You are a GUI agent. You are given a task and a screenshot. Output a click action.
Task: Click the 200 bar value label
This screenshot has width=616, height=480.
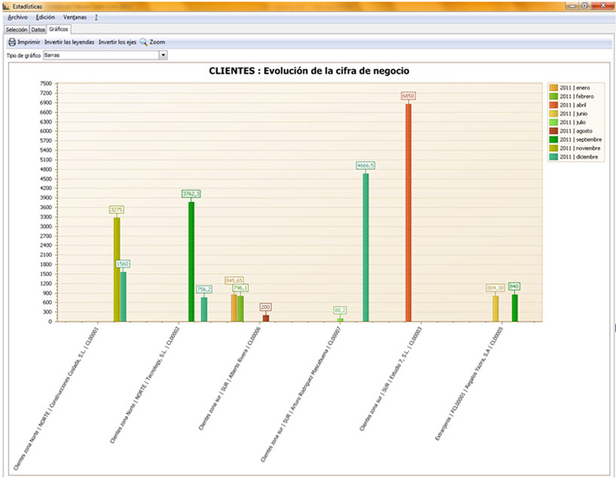click(x=266, y=307)
